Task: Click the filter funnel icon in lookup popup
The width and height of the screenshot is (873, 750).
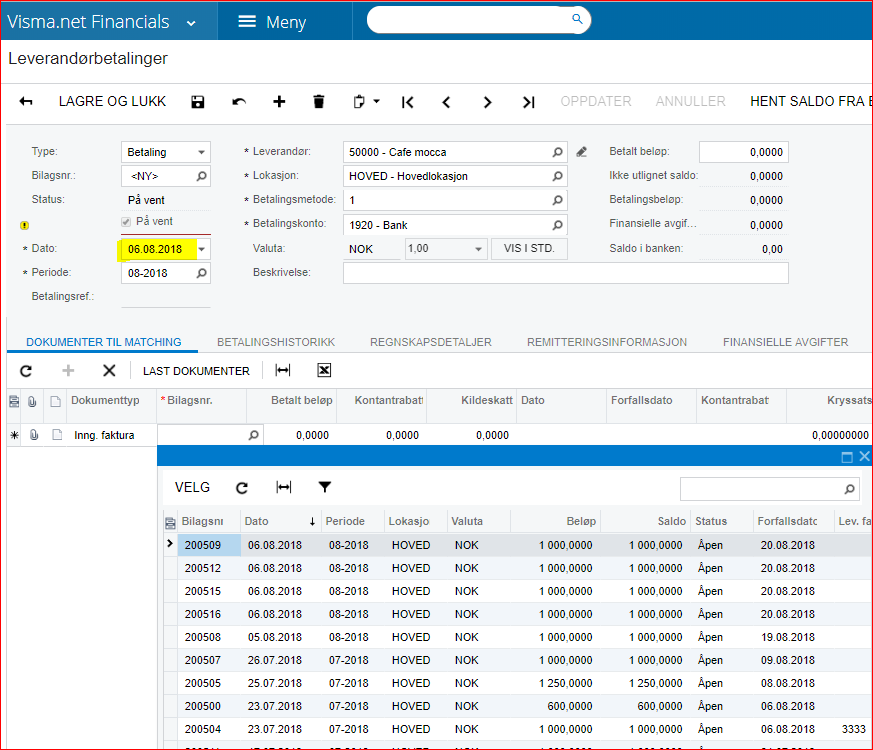Action: click(x=325, y=487)
